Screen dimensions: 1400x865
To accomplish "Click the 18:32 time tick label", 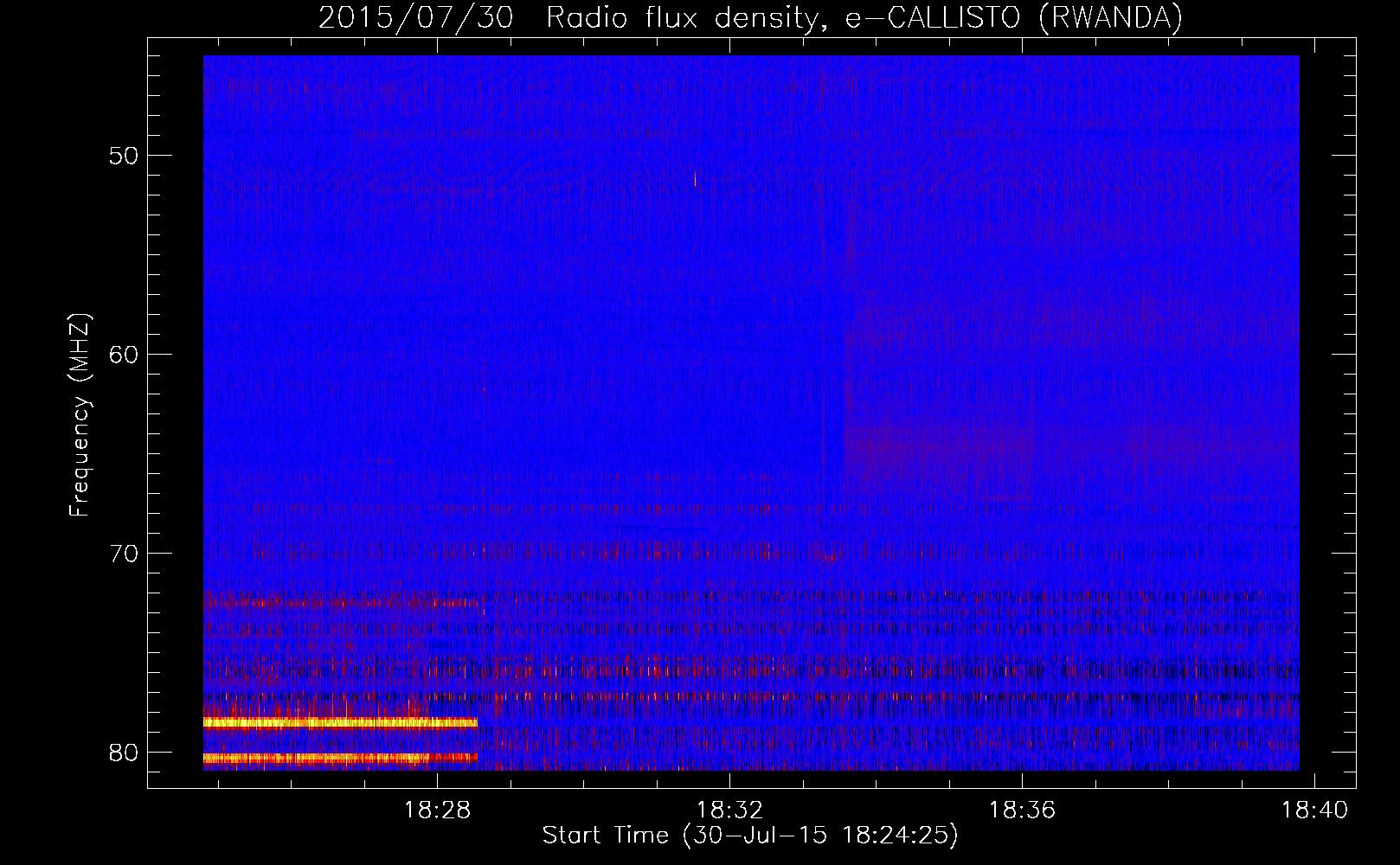I will (x=730, y=811).
